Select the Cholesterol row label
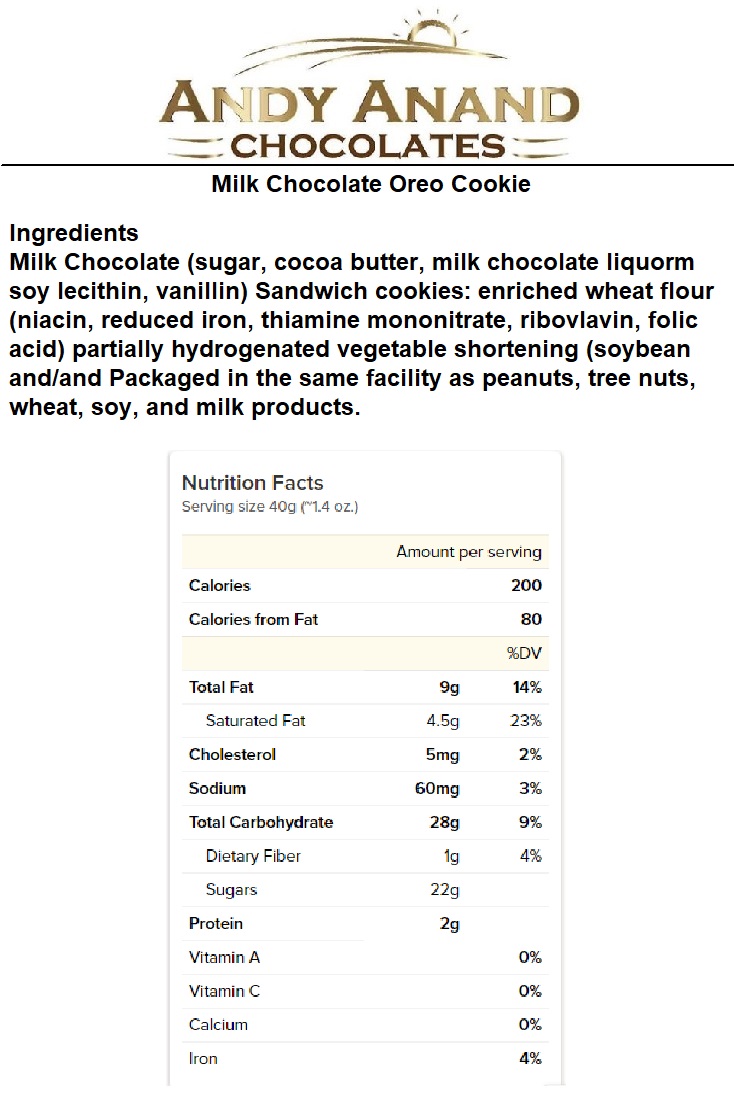Image resolution: width=734 pixels, height=1109 pixels. 232,755
